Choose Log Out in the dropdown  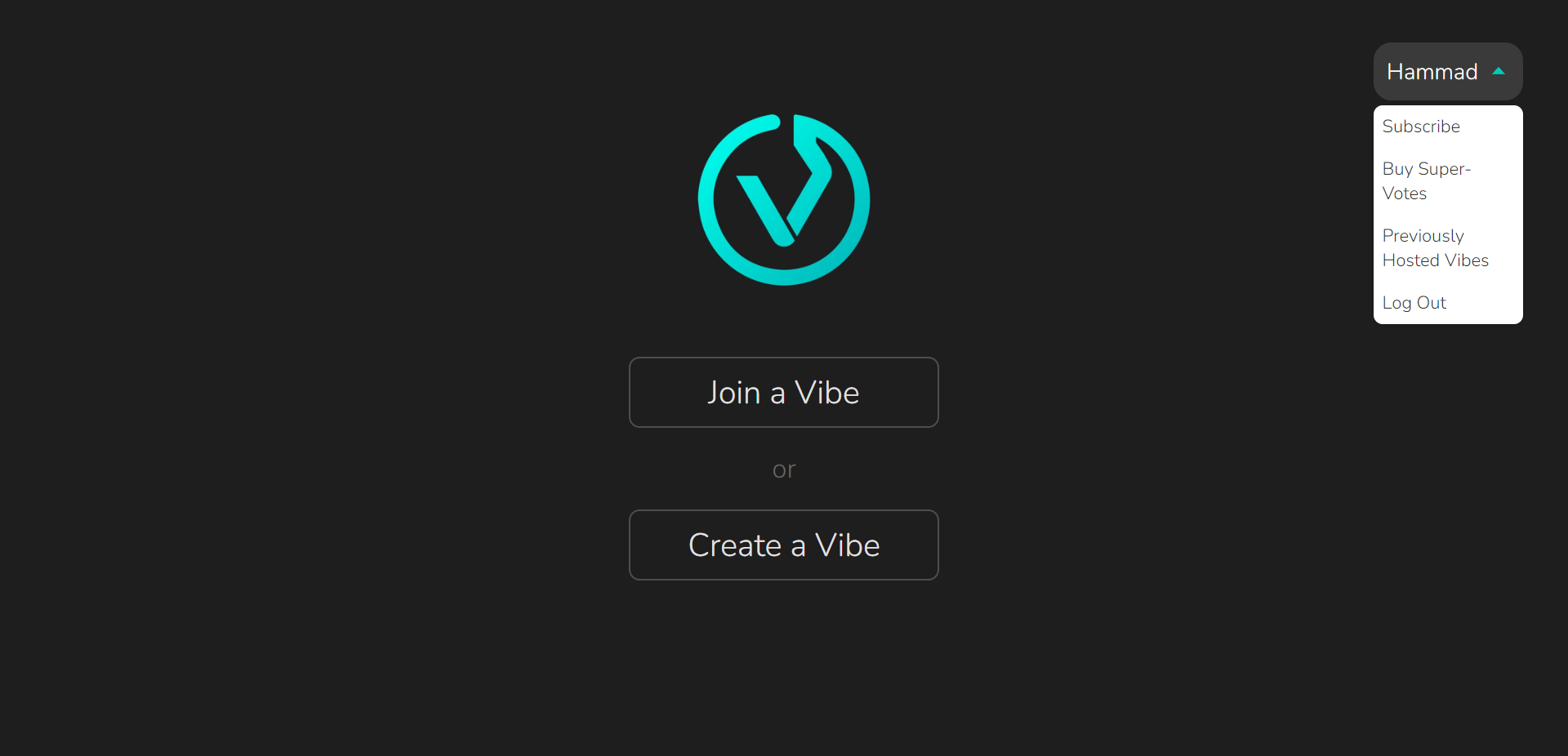click(1414, 303)
